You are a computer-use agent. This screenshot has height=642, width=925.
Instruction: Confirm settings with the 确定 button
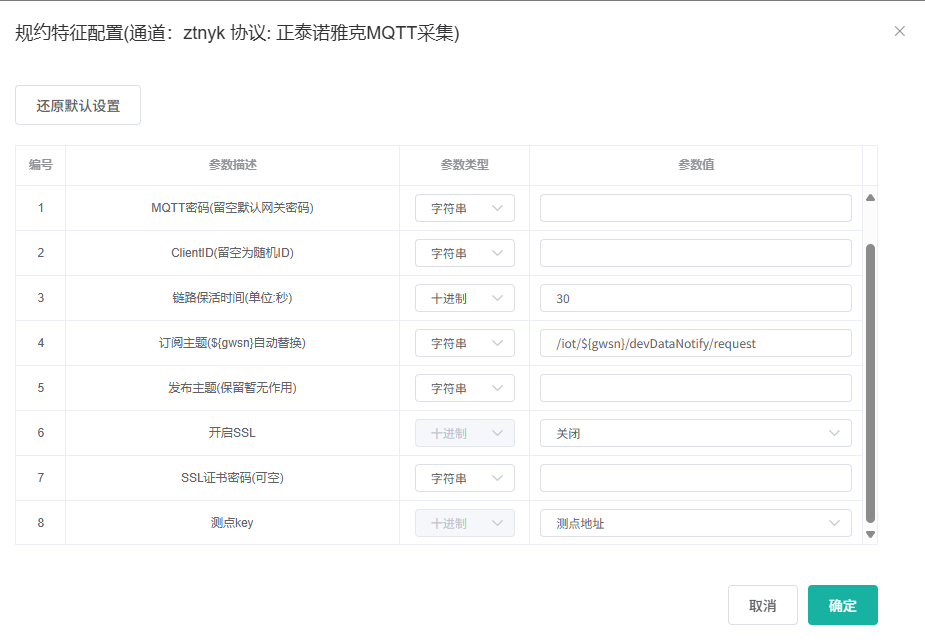coord(842,605)
